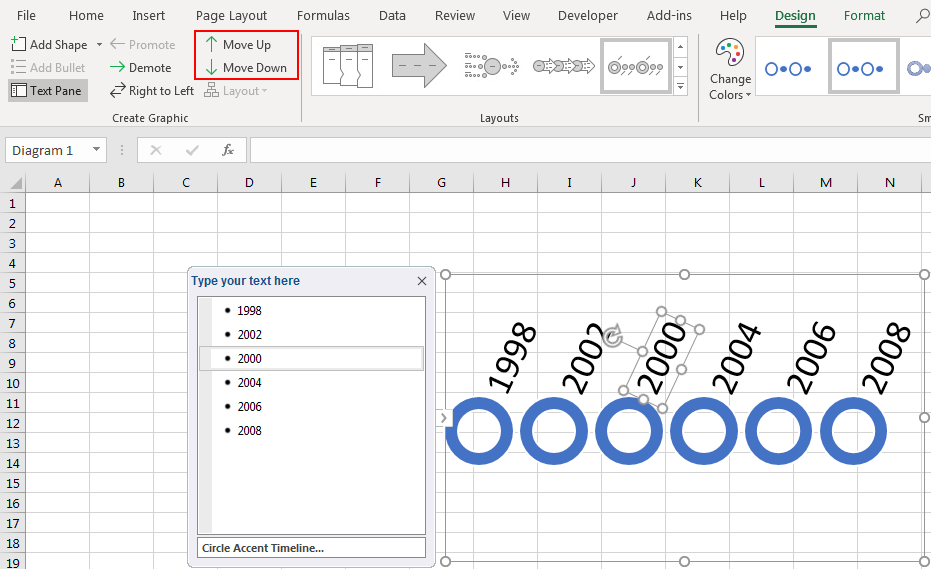
Task: Switch to the View tab
Action: 516,15
